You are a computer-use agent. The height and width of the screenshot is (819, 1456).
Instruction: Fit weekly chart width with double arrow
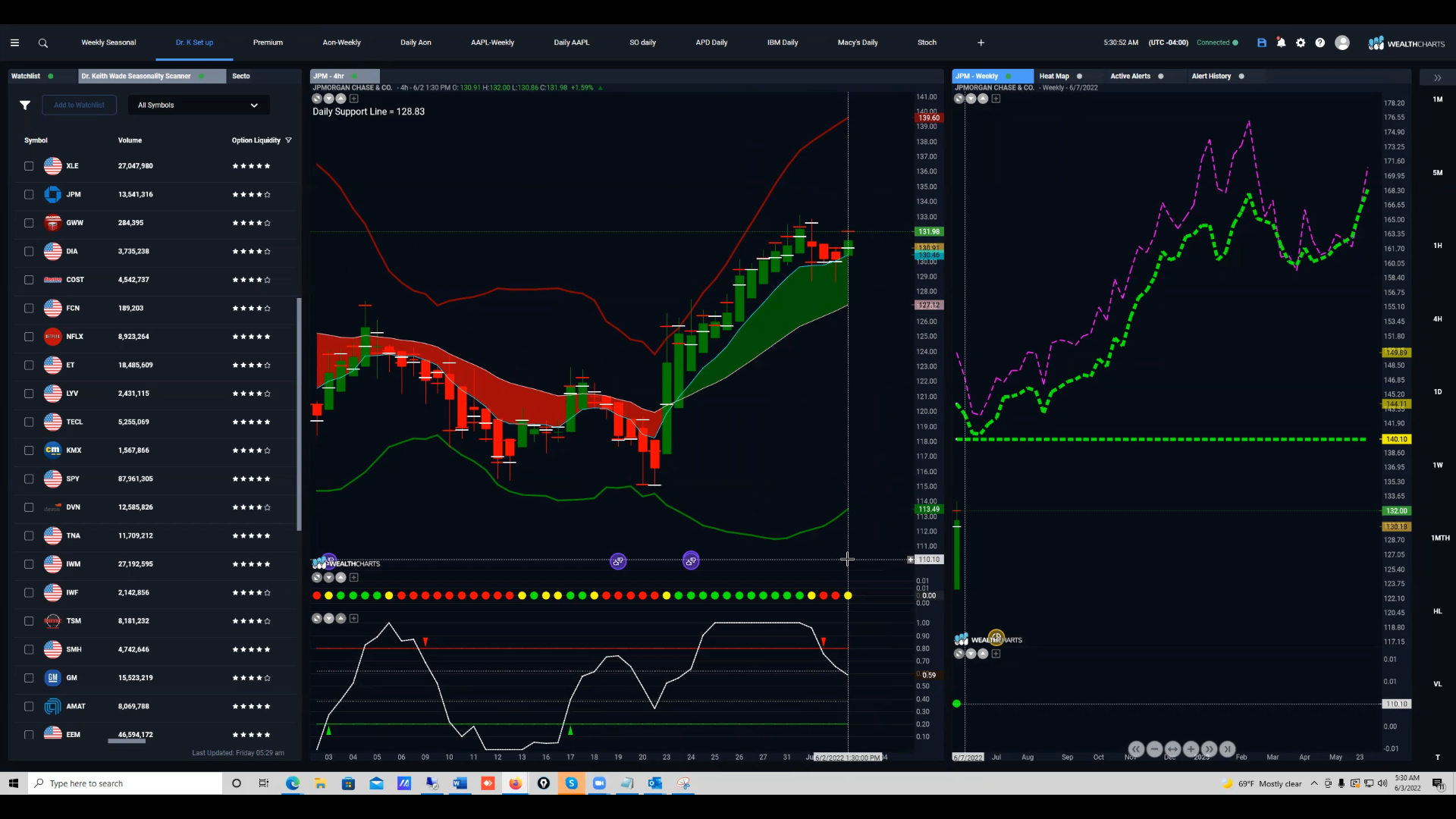pos(1172,748)
